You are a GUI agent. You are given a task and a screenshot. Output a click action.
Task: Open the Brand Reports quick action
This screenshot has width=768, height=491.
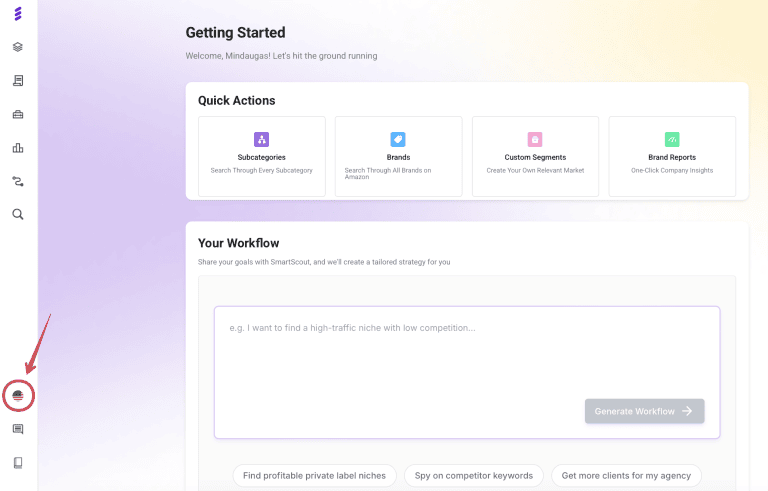tap(671, 157)
